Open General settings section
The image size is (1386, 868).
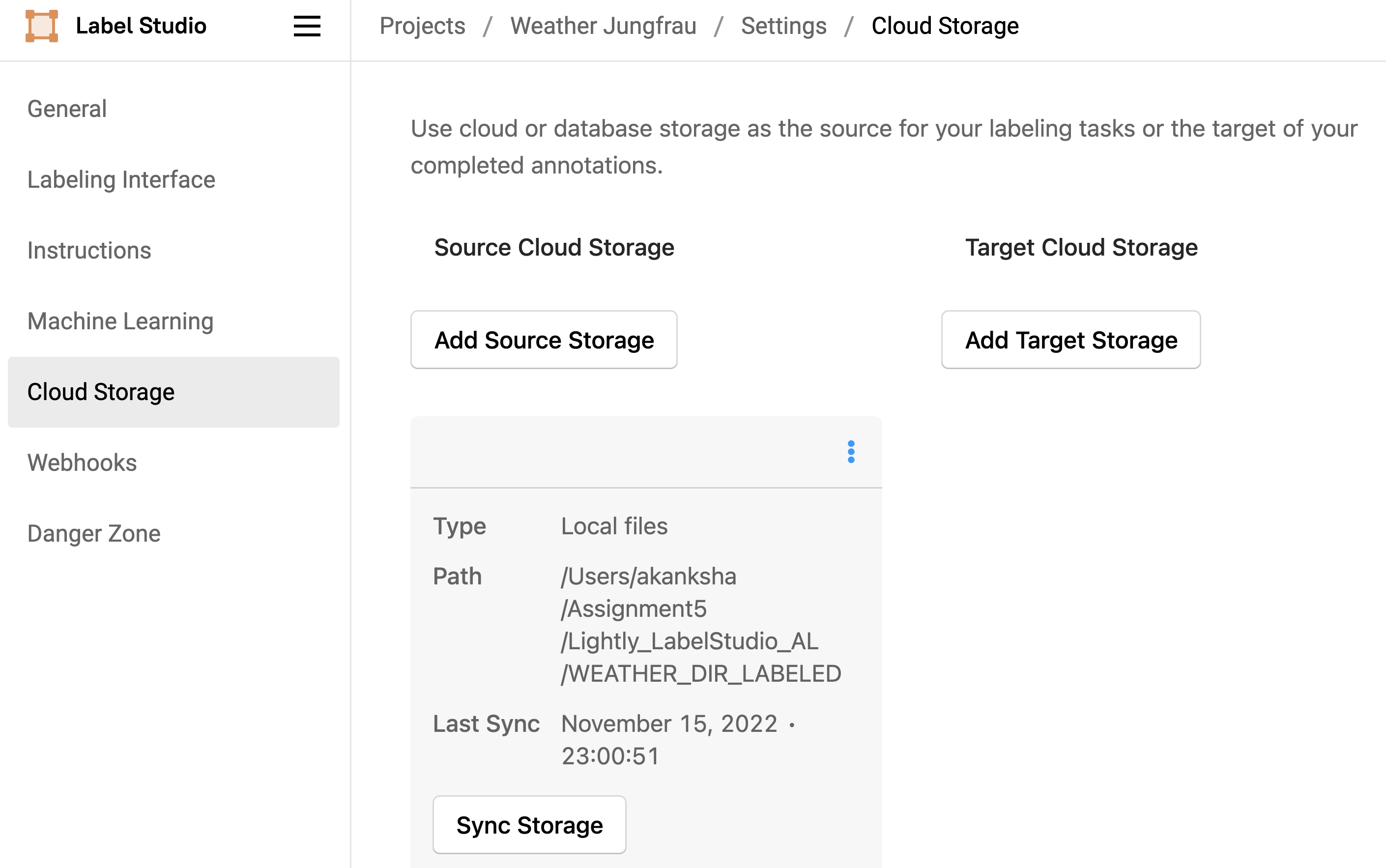pos(173,109)
